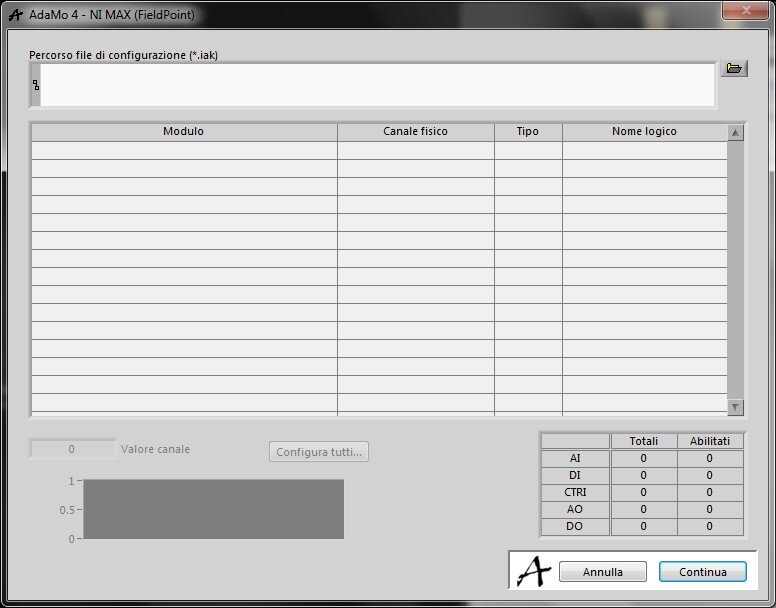Select the first empty row under Modulo
This screenshot has width=776, height=608.
click(x=183, y=150)
